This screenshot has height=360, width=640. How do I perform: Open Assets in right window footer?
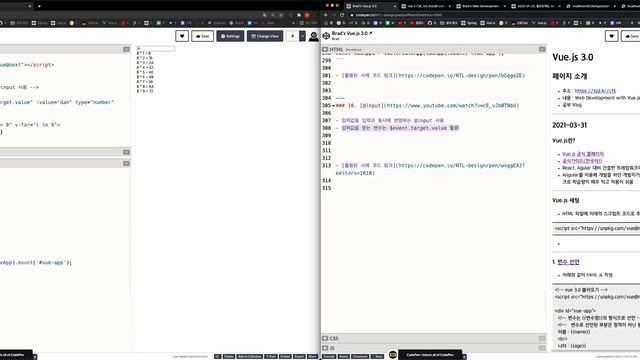coord(344,356)
